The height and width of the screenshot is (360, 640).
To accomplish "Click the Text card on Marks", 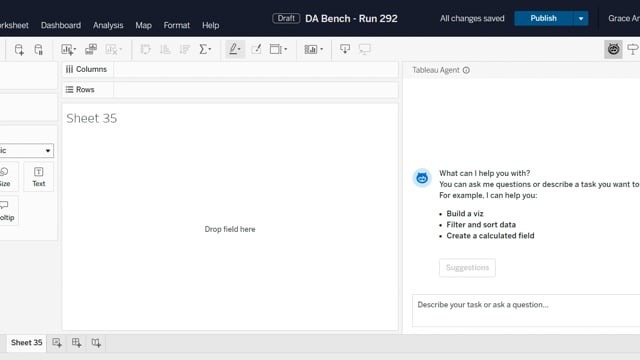I will tap(39, 177).
